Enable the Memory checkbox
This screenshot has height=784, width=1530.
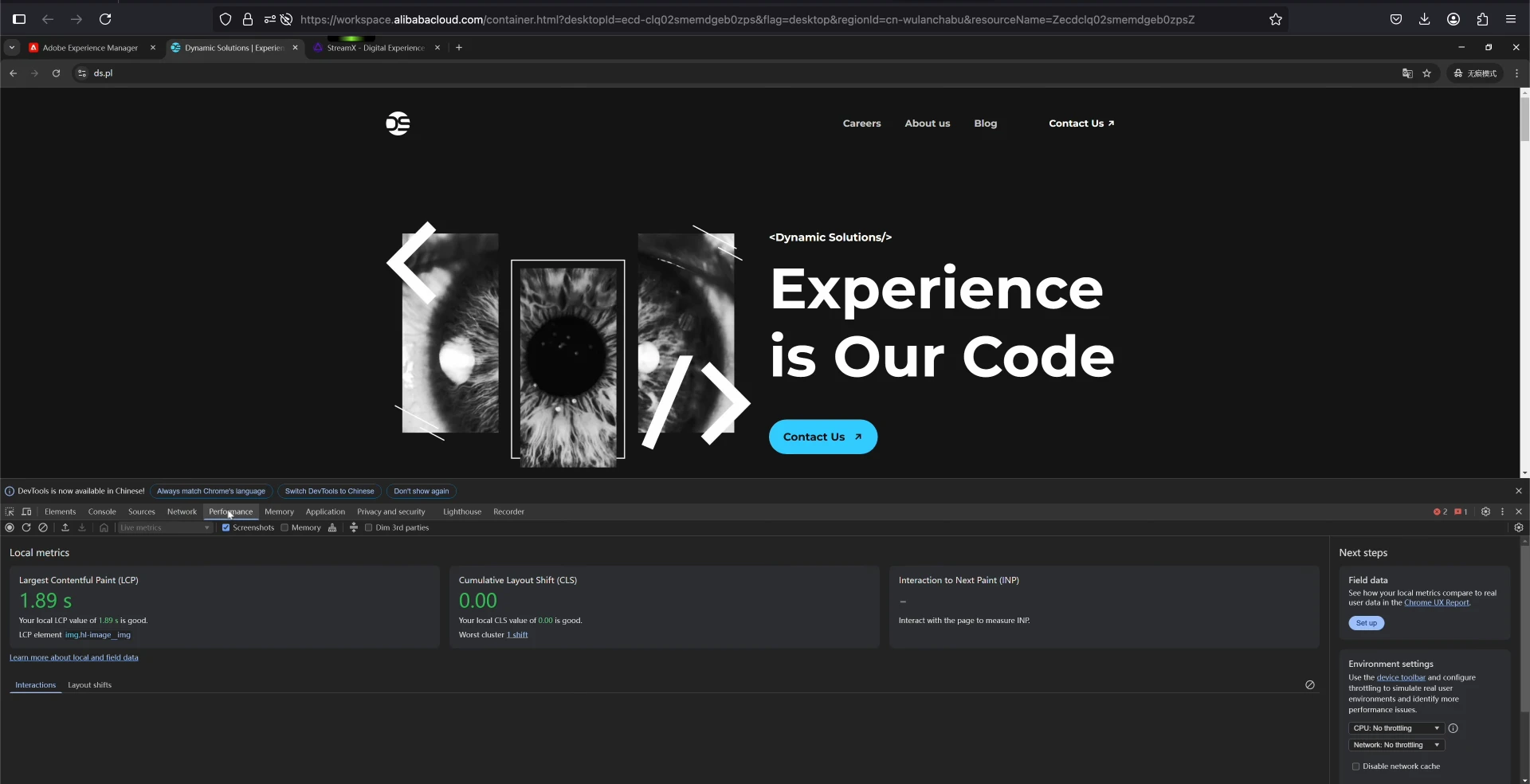(x=284, y=527)
